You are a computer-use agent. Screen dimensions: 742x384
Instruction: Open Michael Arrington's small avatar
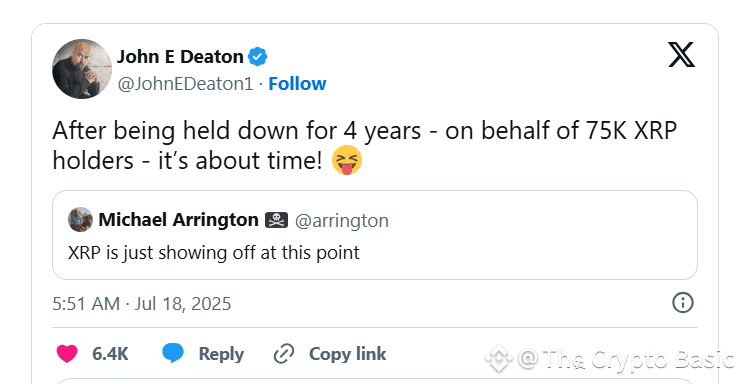point(80,220)
